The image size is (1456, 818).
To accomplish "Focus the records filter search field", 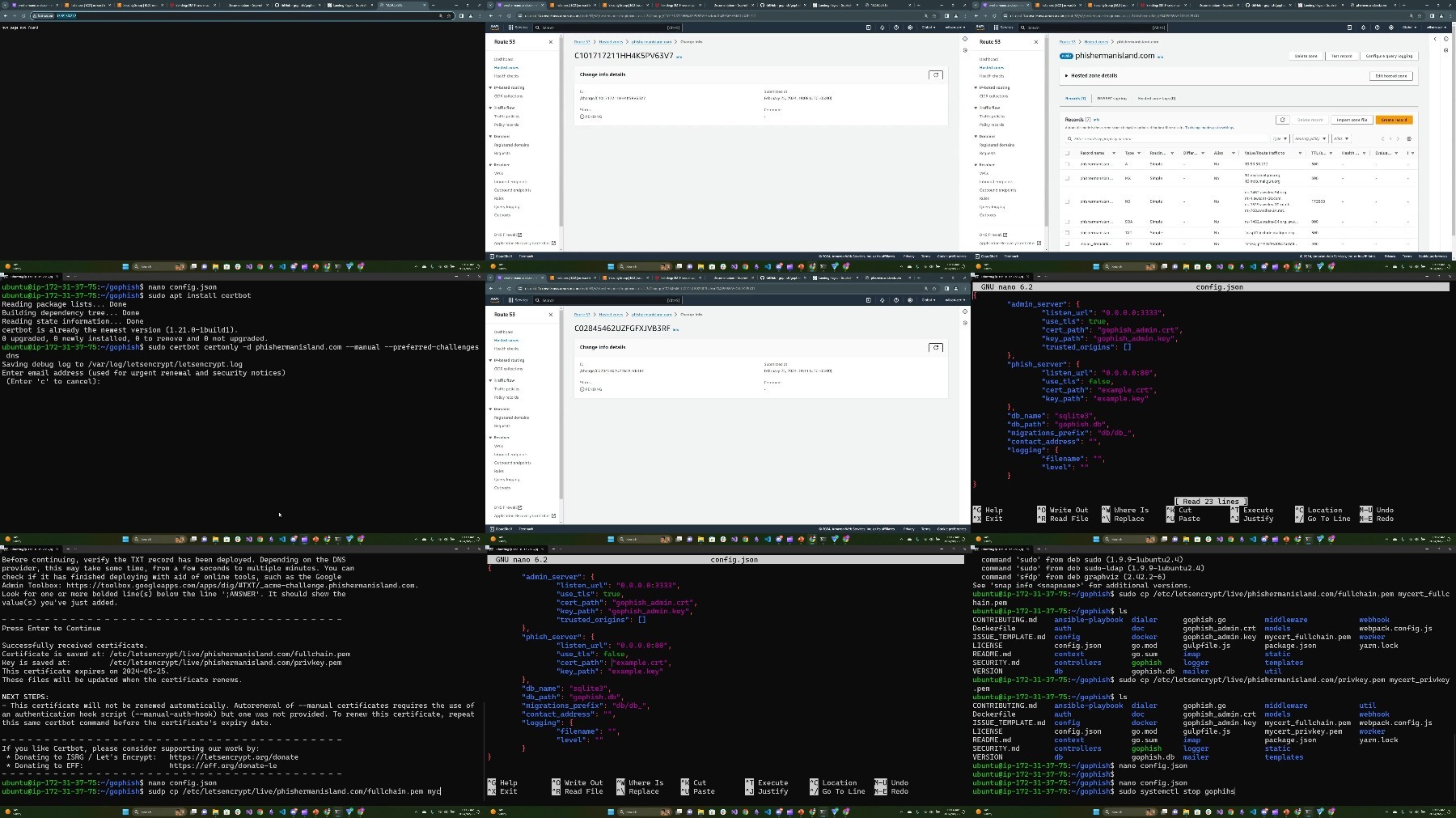I will 1166,138.
